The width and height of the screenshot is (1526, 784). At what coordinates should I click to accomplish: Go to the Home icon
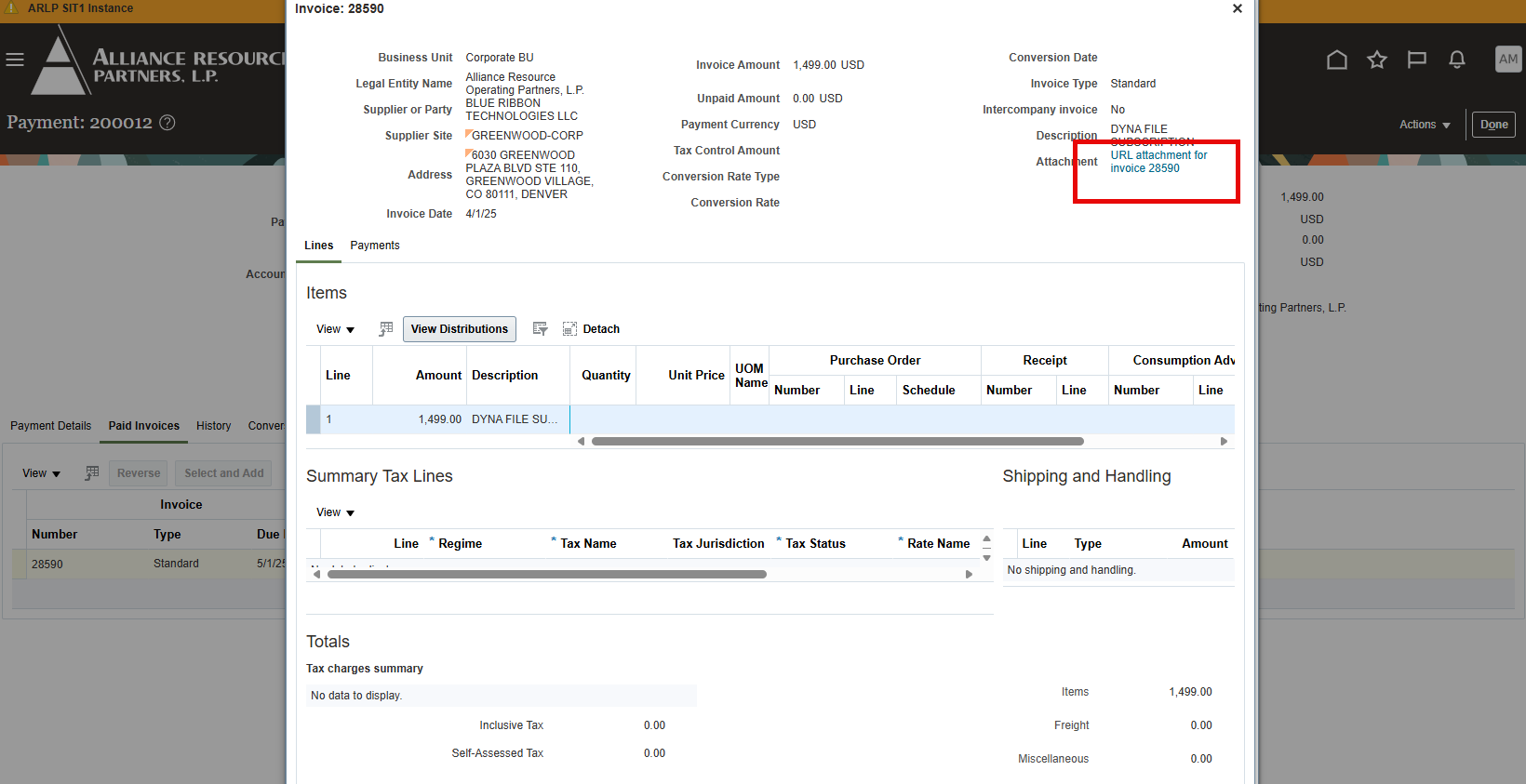coord(1336,60)
